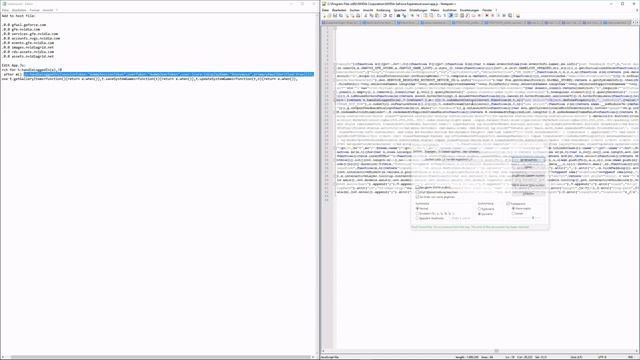Click the Playback Macro icon
The image size is (640, 360).
point(498,16)
